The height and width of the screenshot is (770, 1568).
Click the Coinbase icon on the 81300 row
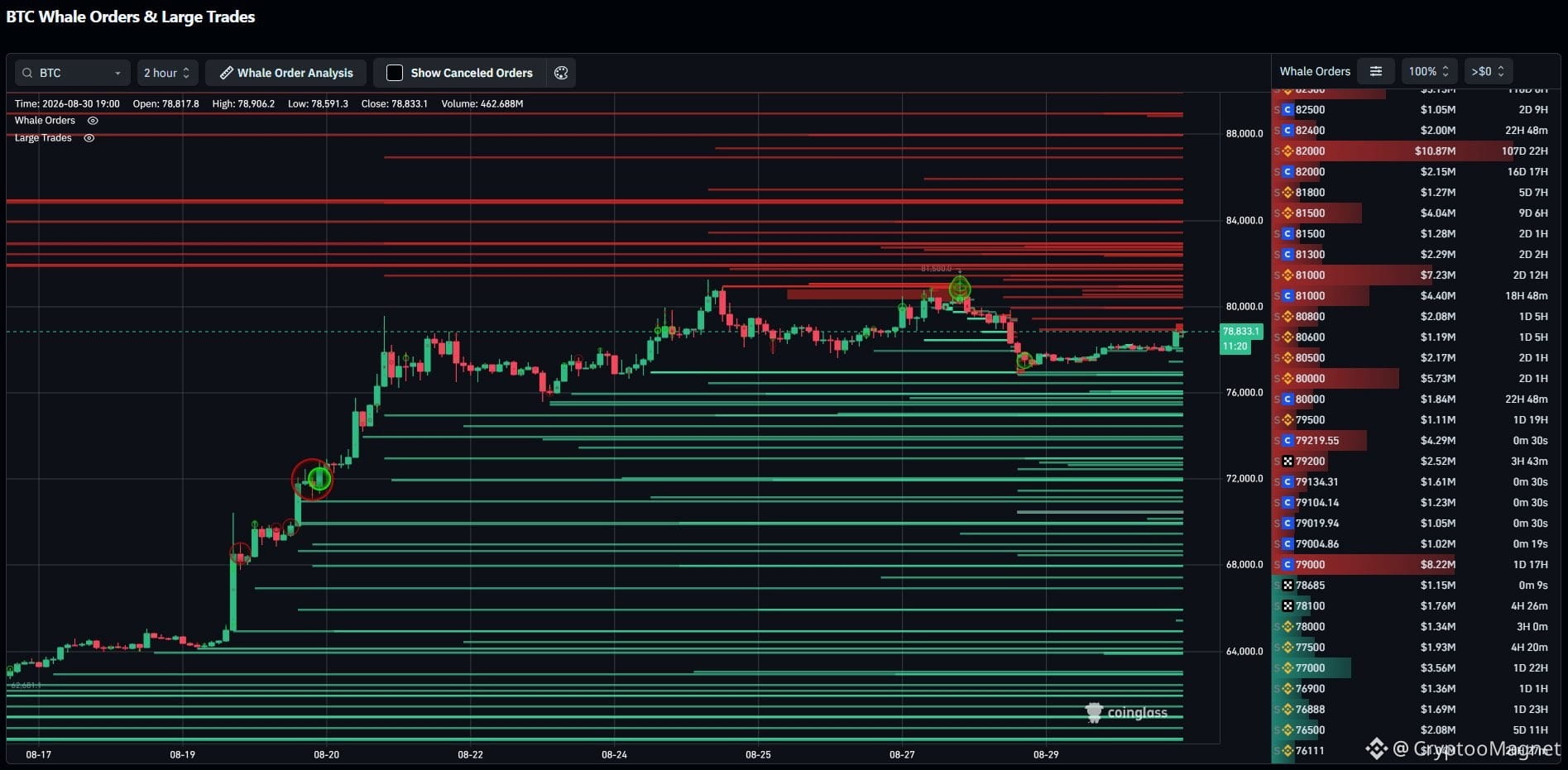1287,255
